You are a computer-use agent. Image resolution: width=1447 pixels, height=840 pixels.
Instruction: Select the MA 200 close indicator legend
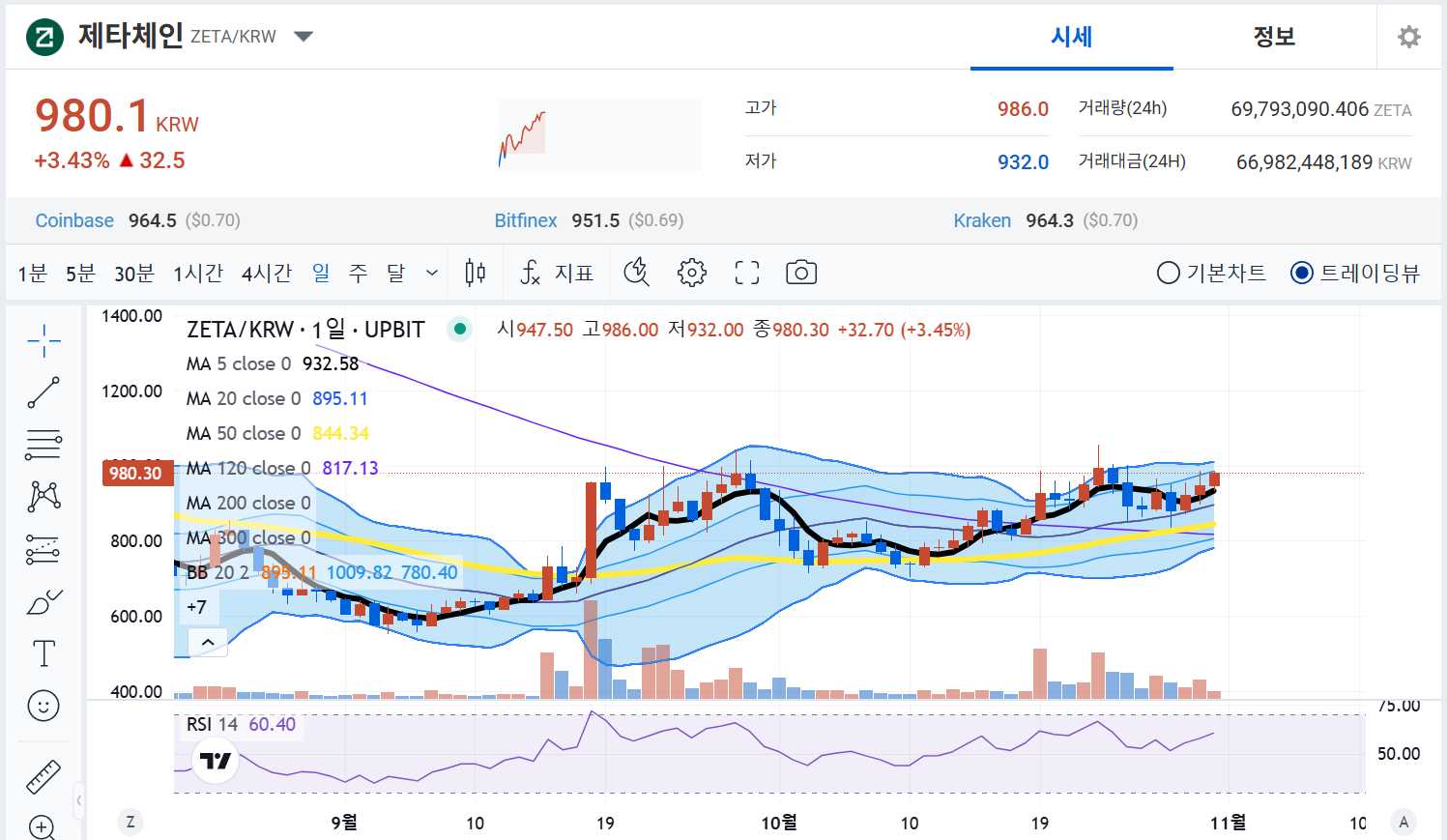pyautogui.click(x=248, y=503)
